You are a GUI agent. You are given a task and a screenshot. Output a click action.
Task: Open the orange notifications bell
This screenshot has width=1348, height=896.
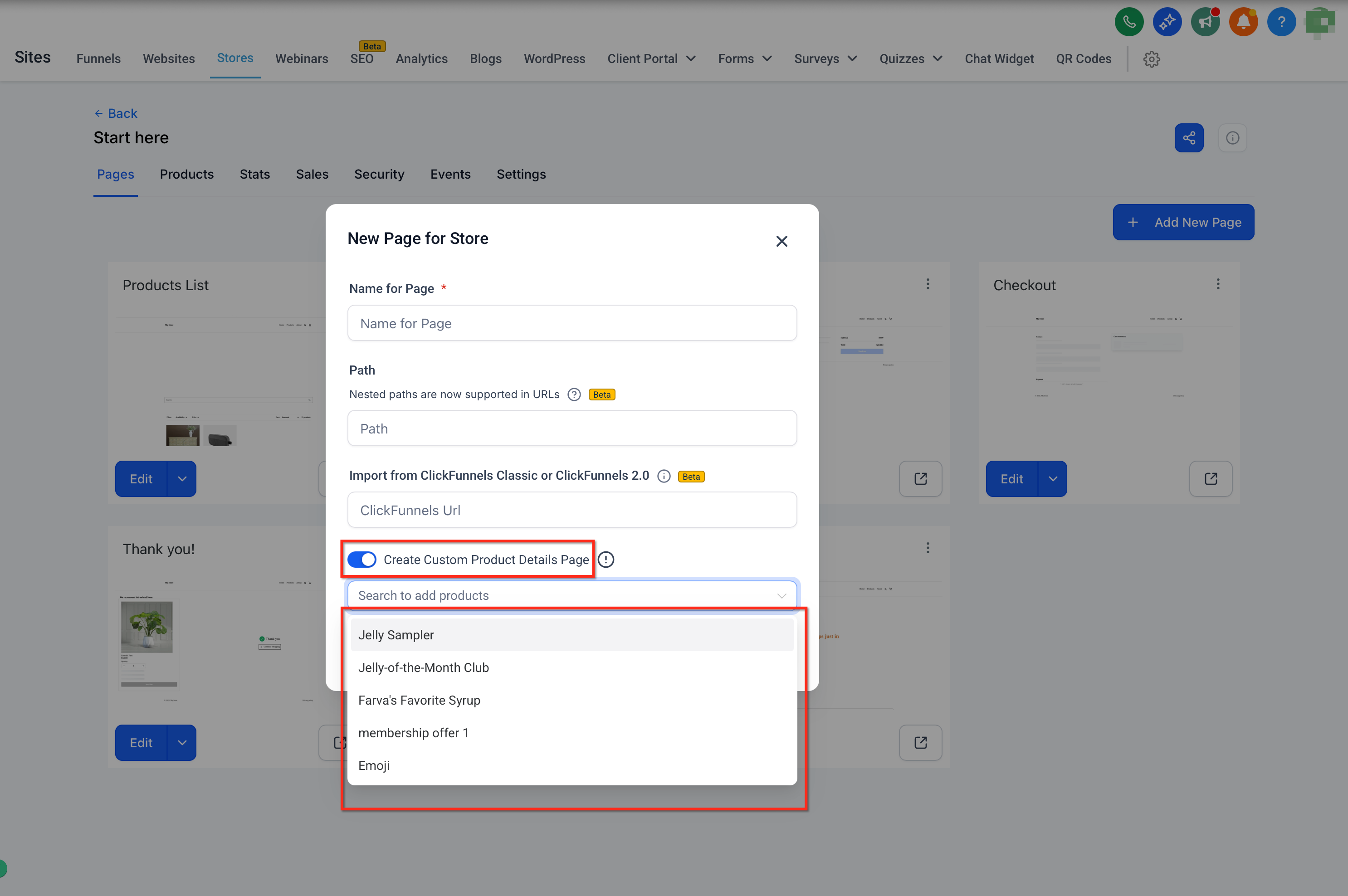tap(1243, 22)
